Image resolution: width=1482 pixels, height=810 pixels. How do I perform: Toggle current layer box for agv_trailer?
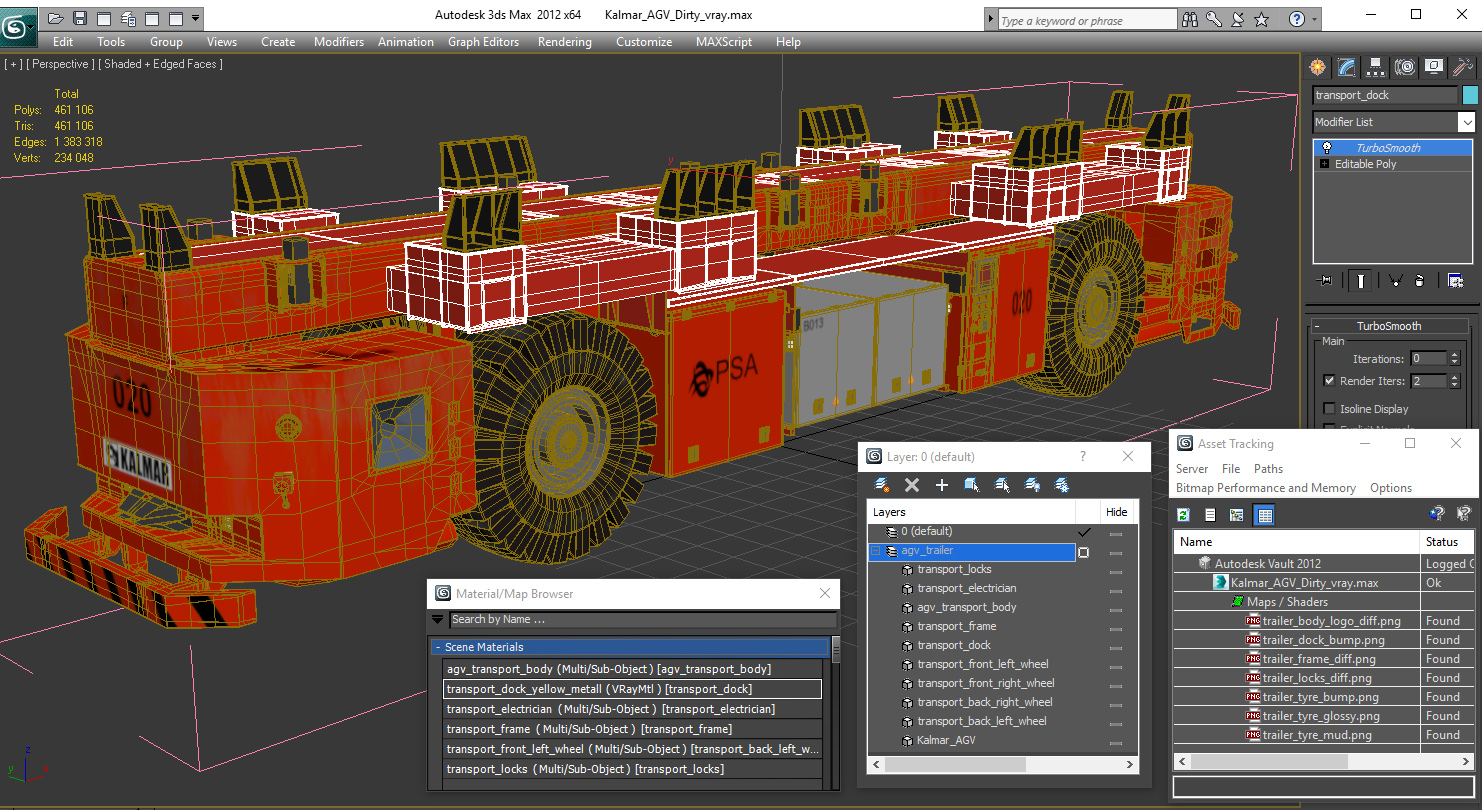pyautogui.click(x=1084, y=551)
